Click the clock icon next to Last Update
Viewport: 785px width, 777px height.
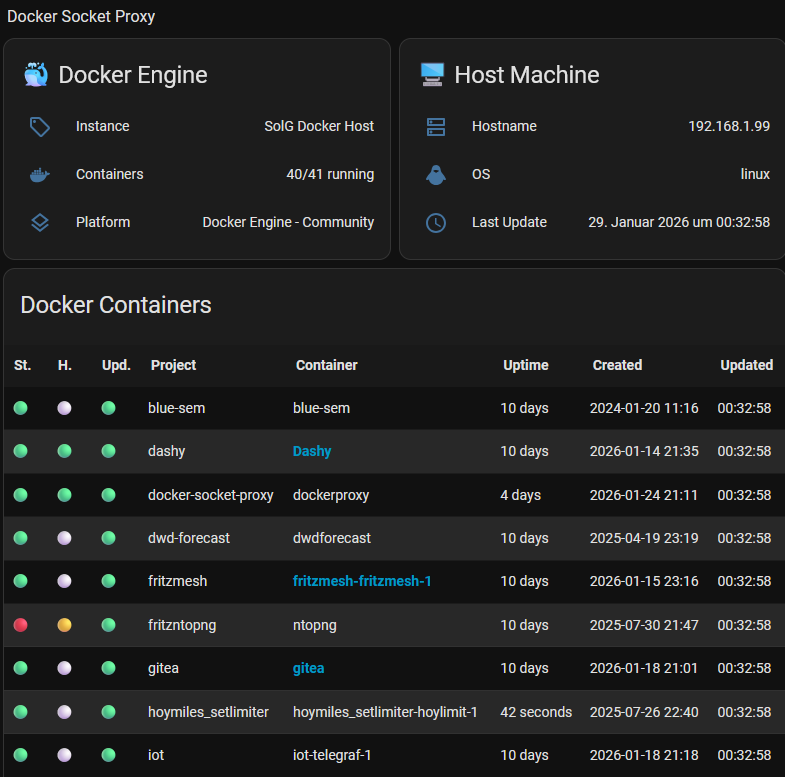coord(436,223)
